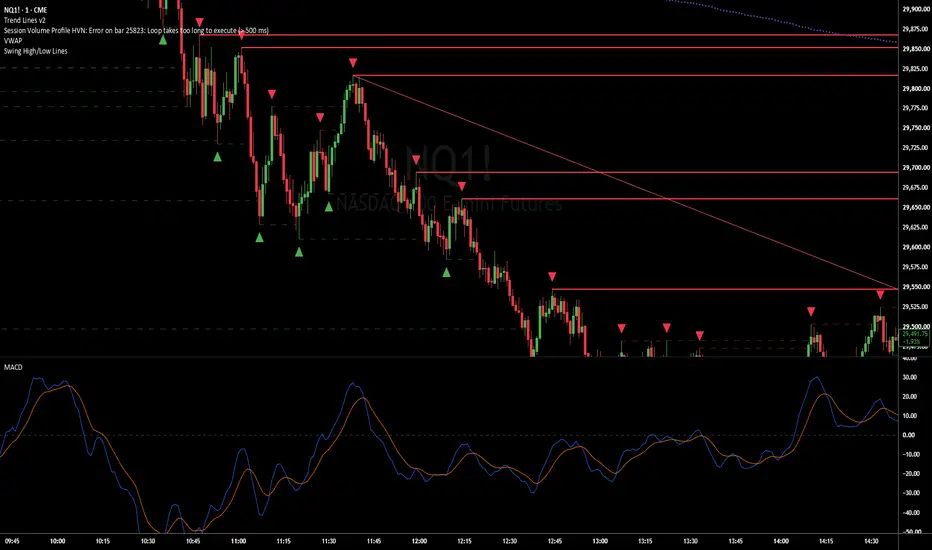Select the Swing High/Low Lines indicator label
The width and height of the screenshot is (932, 550).
(x=36, y=51)
